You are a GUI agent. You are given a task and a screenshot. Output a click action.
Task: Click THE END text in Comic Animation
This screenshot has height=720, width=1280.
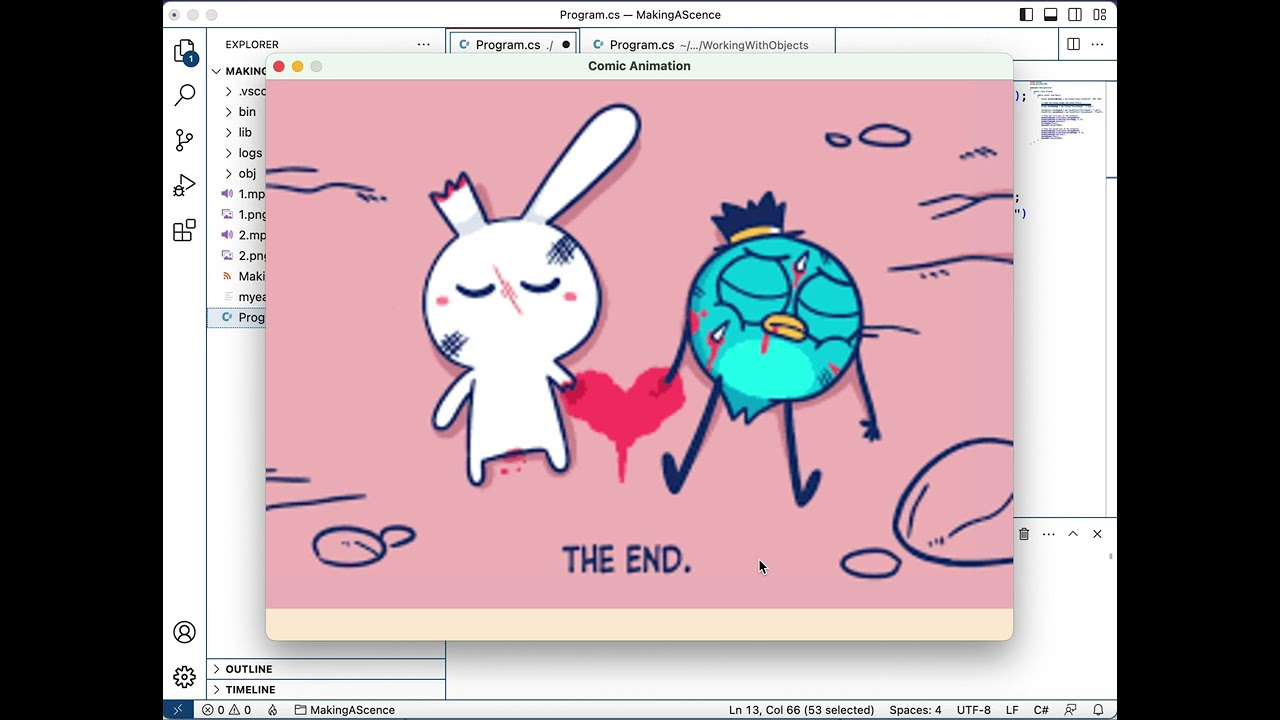tap(627, 559)
